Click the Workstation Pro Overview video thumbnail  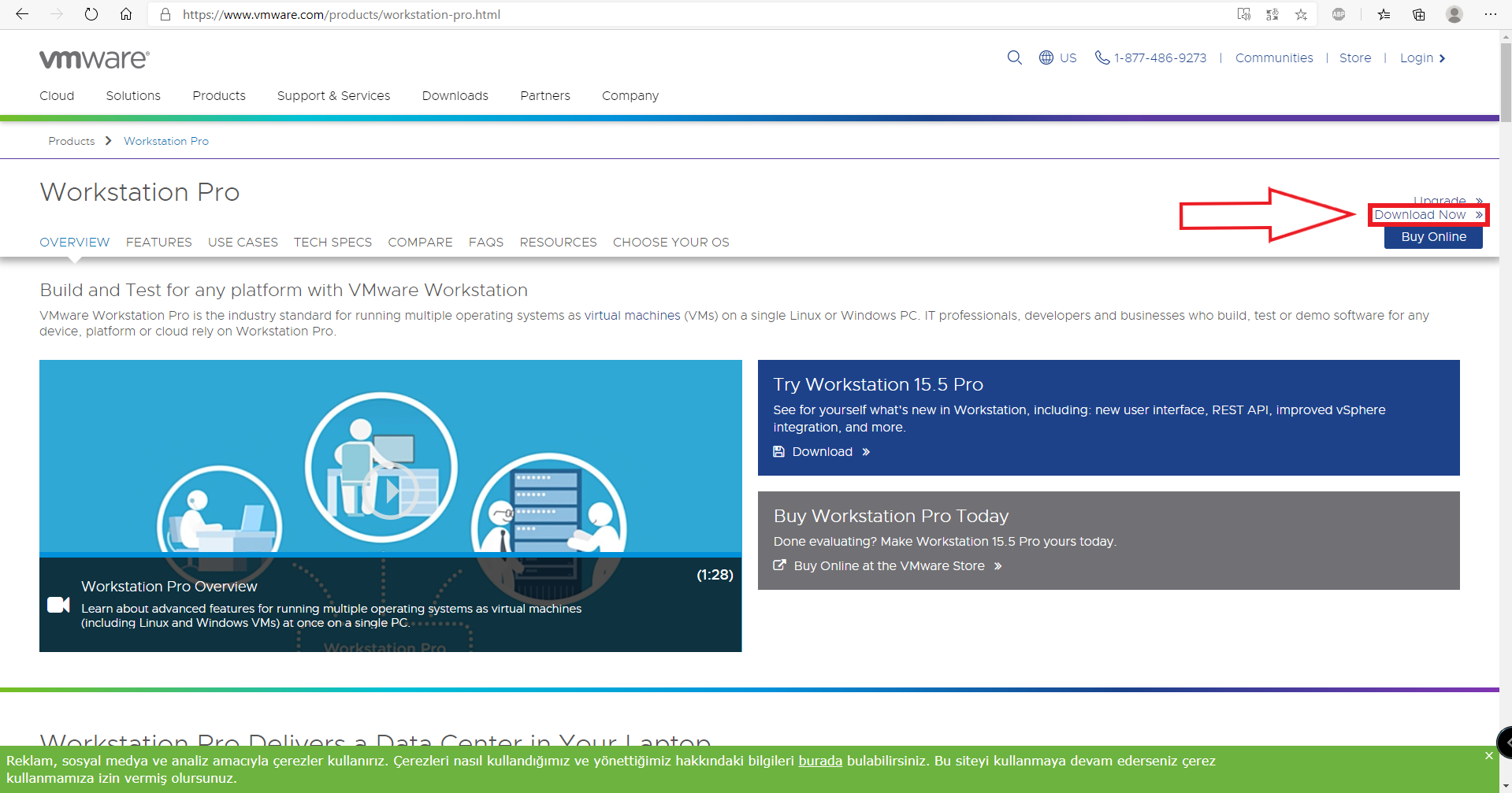390,506
